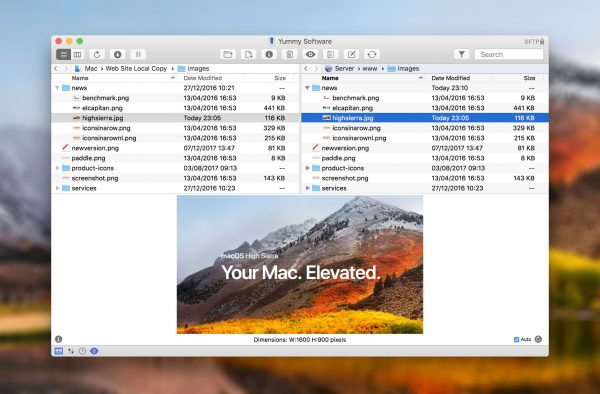Click the edit file pencil icon
600x394 pixels.
351,54
